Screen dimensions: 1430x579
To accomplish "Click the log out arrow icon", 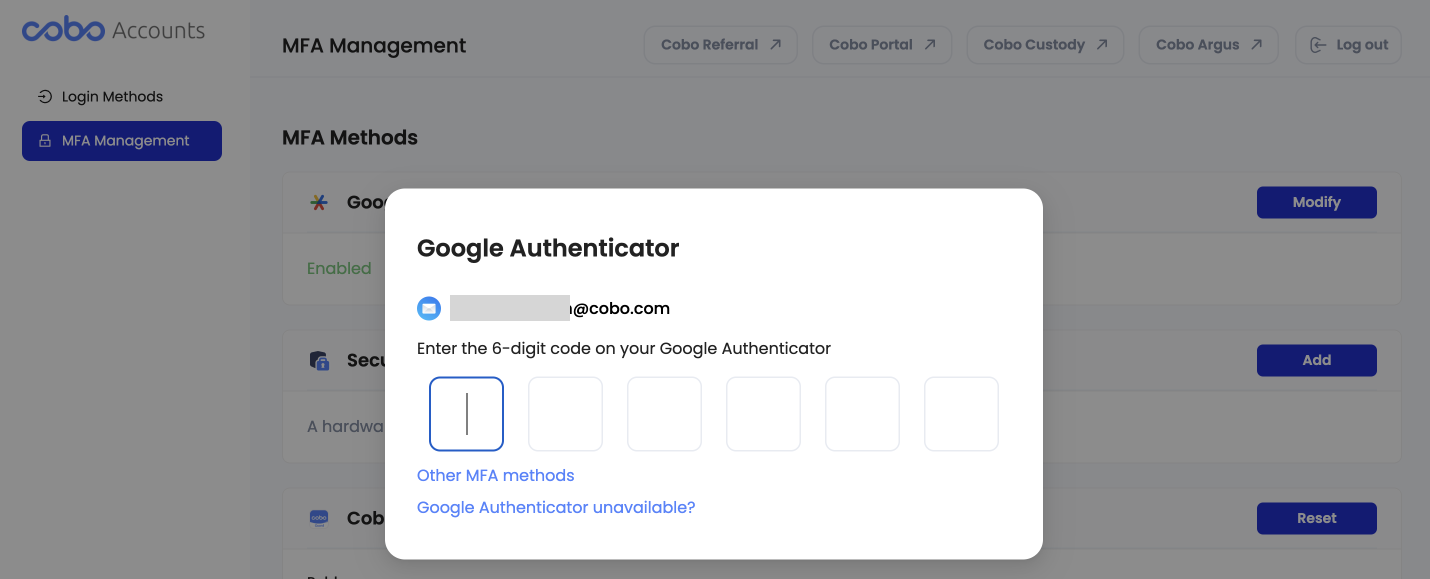I will [x=1319, y=44].
